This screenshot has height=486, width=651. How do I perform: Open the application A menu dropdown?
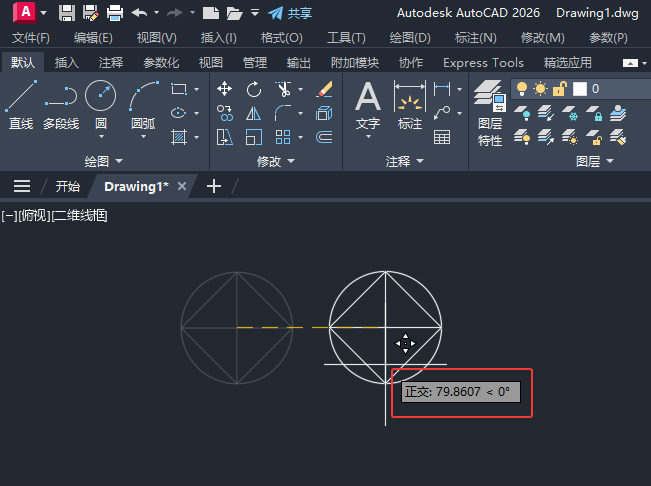point(44,13)
